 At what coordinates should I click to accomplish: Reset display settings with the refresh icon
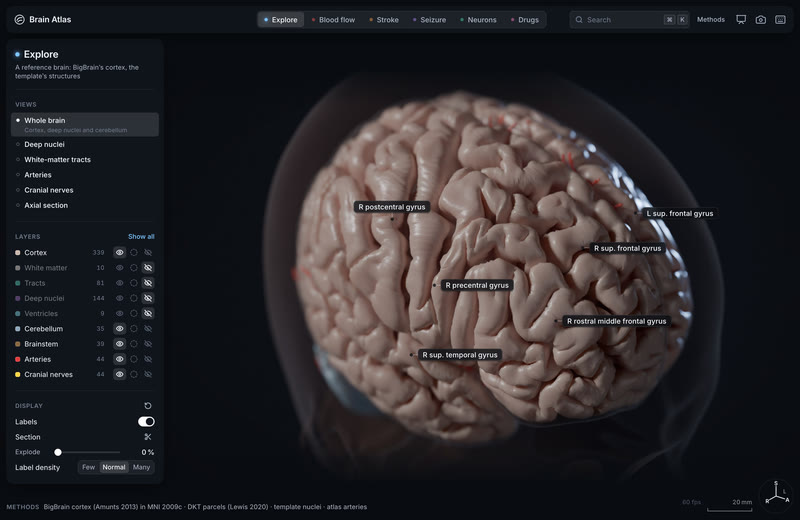(x=147, y=406)
